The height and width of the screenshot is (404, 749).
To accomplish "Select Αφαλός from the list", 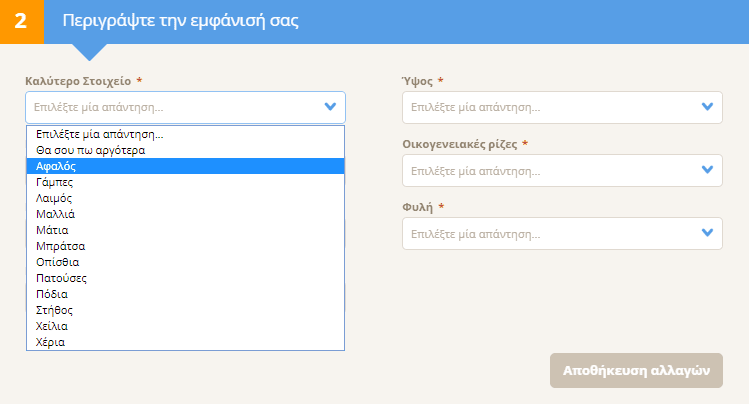I will click(x=185, y=166).
